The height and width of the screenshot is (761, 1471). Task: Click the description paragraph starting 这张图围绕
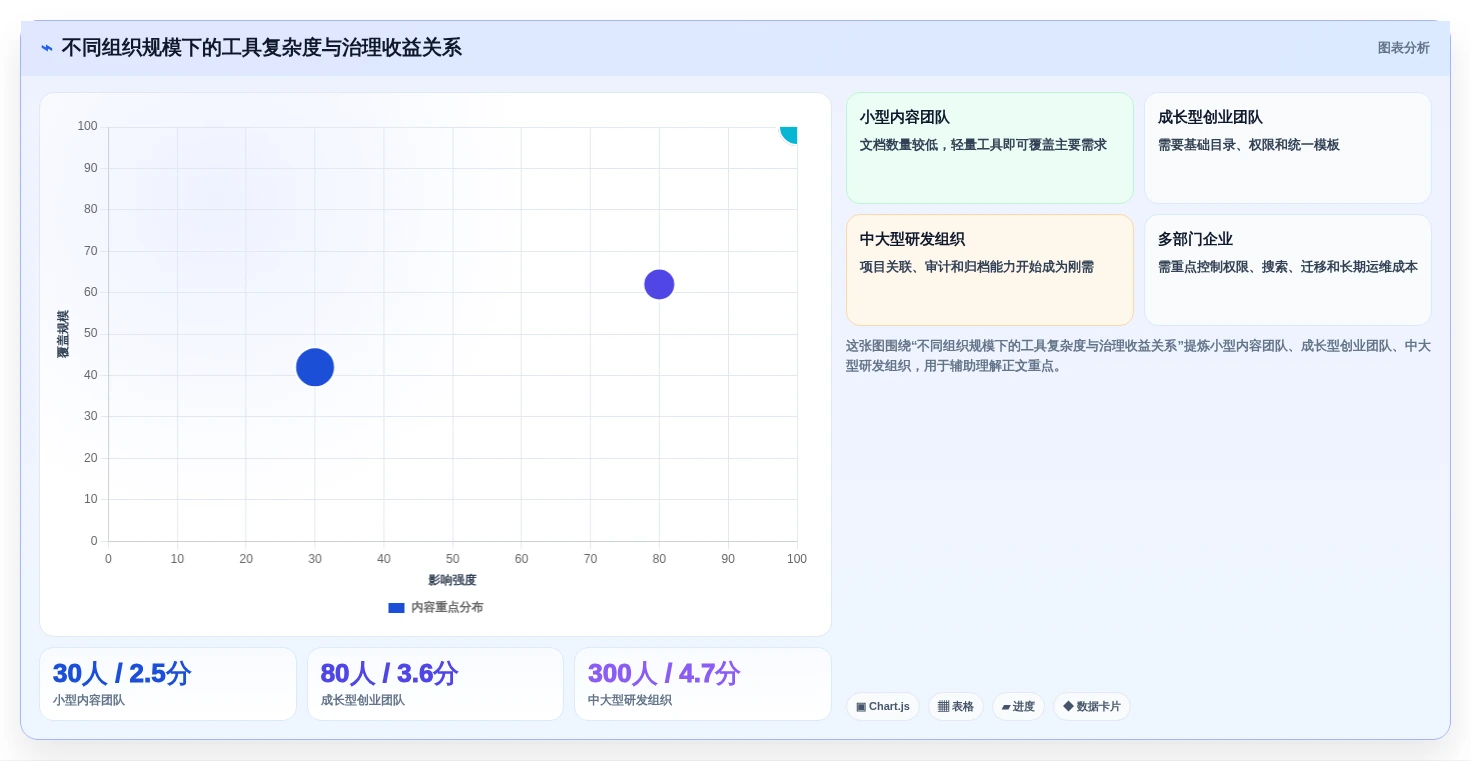(x=1138, y=356)
